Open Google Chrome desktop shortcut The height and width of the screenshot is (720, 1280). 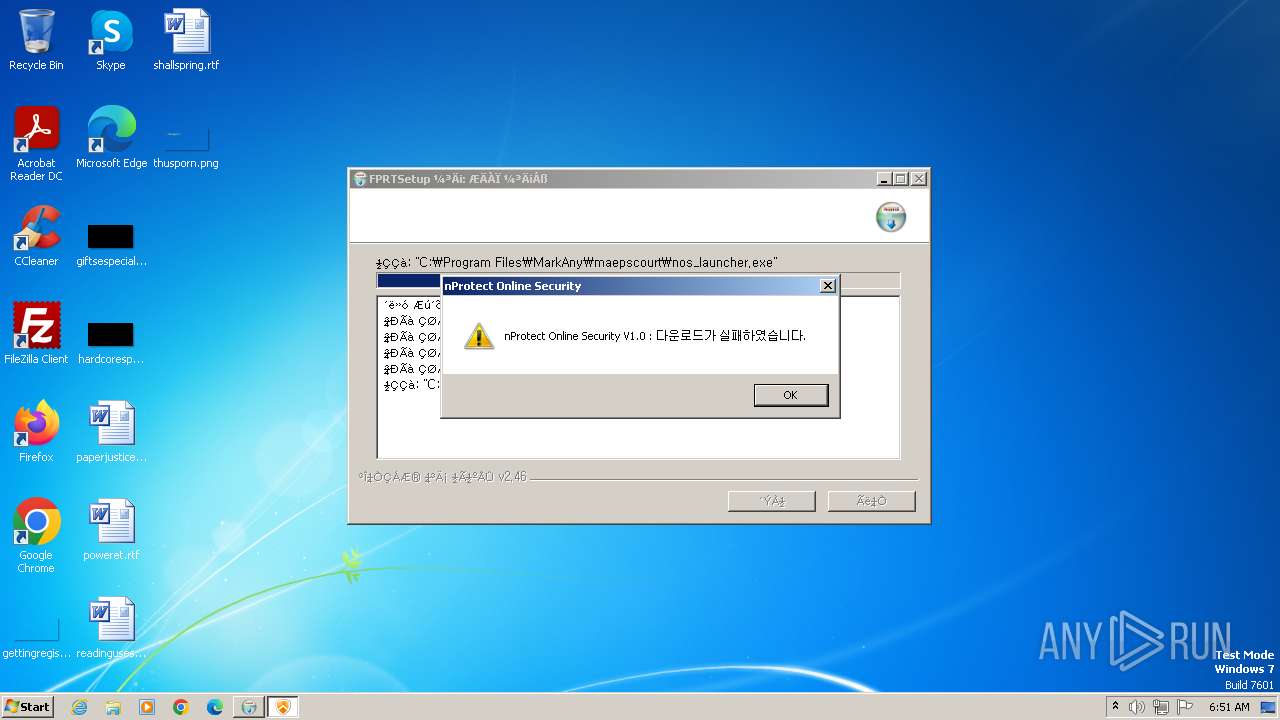(36, 536)
